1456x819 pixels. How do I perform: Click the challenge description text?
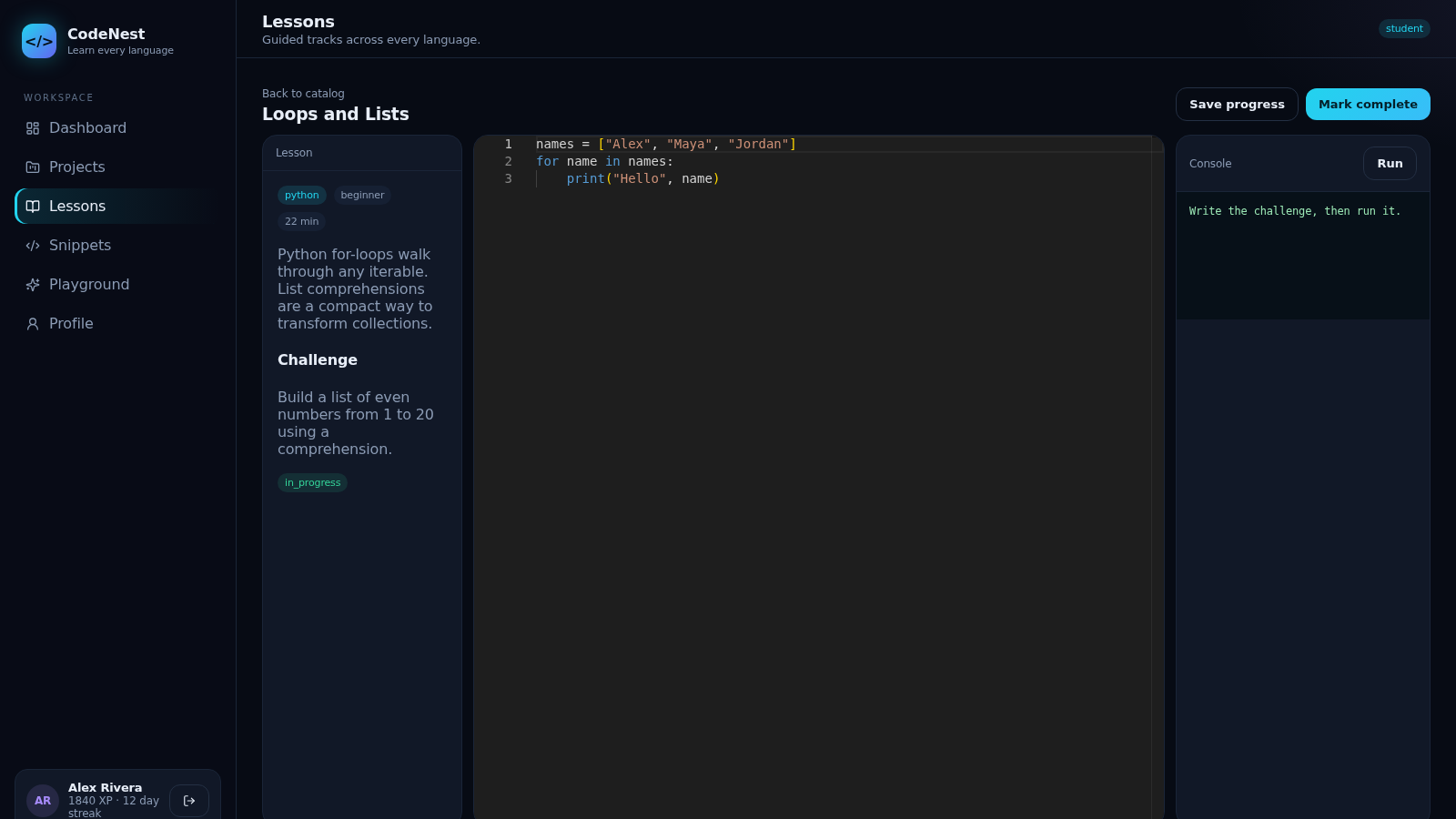pos(356,423)
